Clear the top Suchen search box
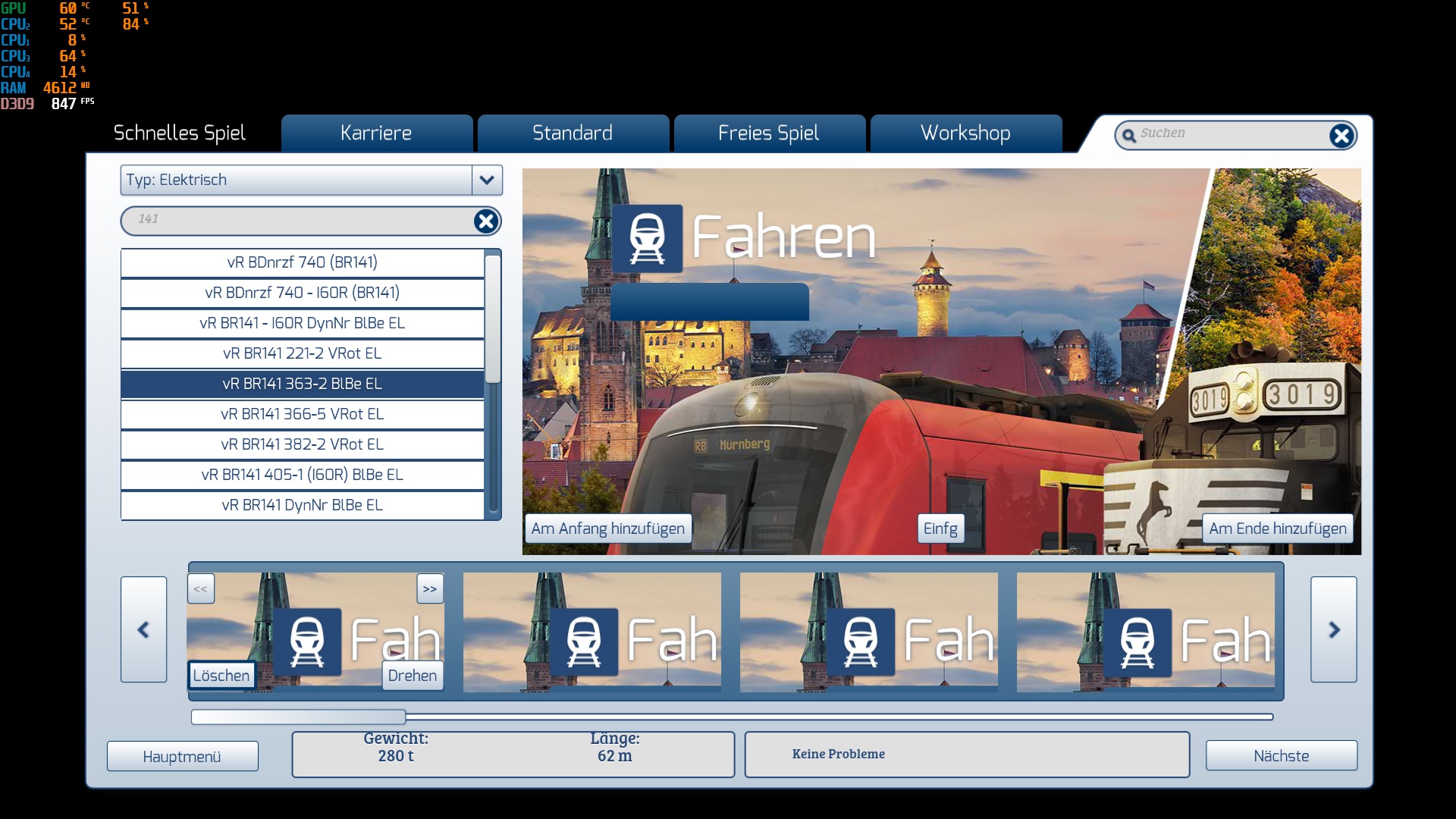The height and width of the screenshot is (819, 1456). pos(1341,136)
